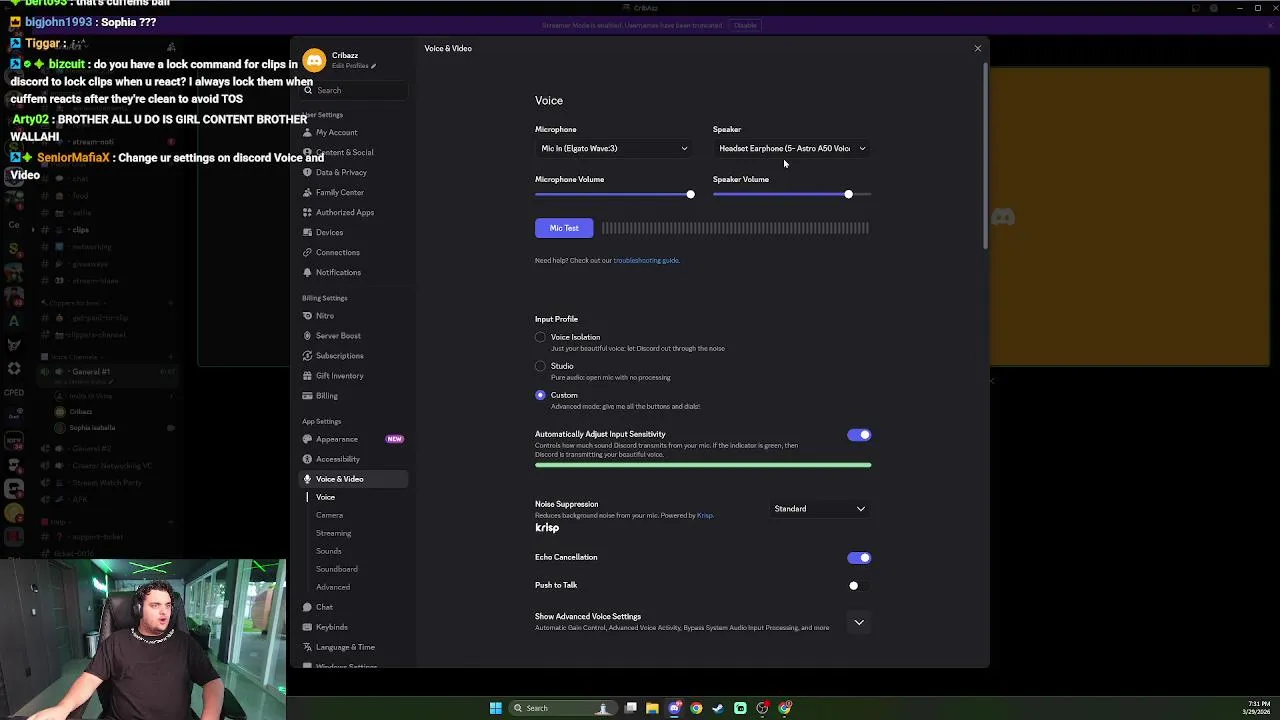1280x720 pixels.
Task: Start the Mic Test
Action: [x=564, y=228]
